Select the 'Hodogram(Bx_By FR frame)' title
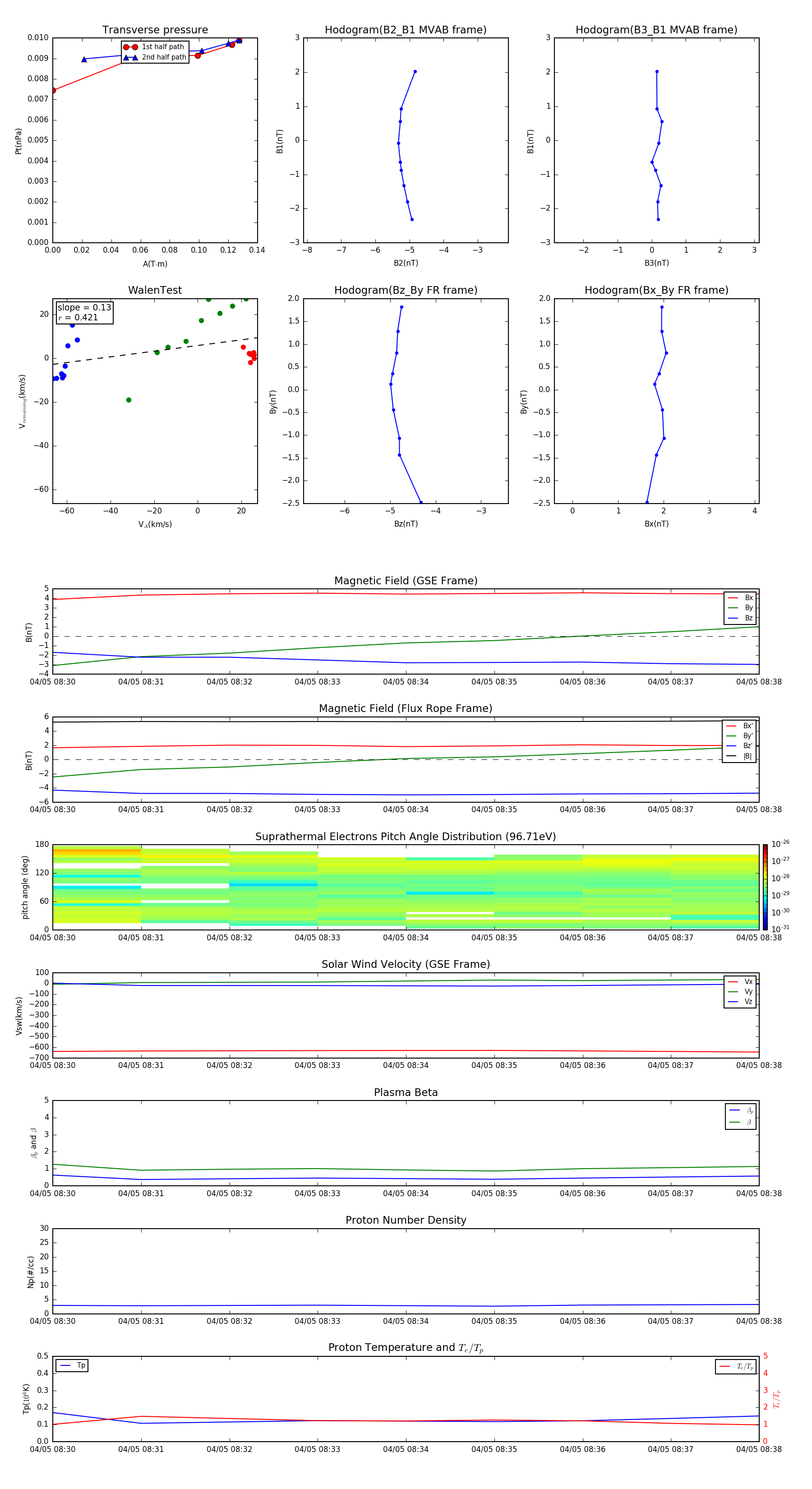The width and height of the screenshot is (812, 1489). coord(656,290)
